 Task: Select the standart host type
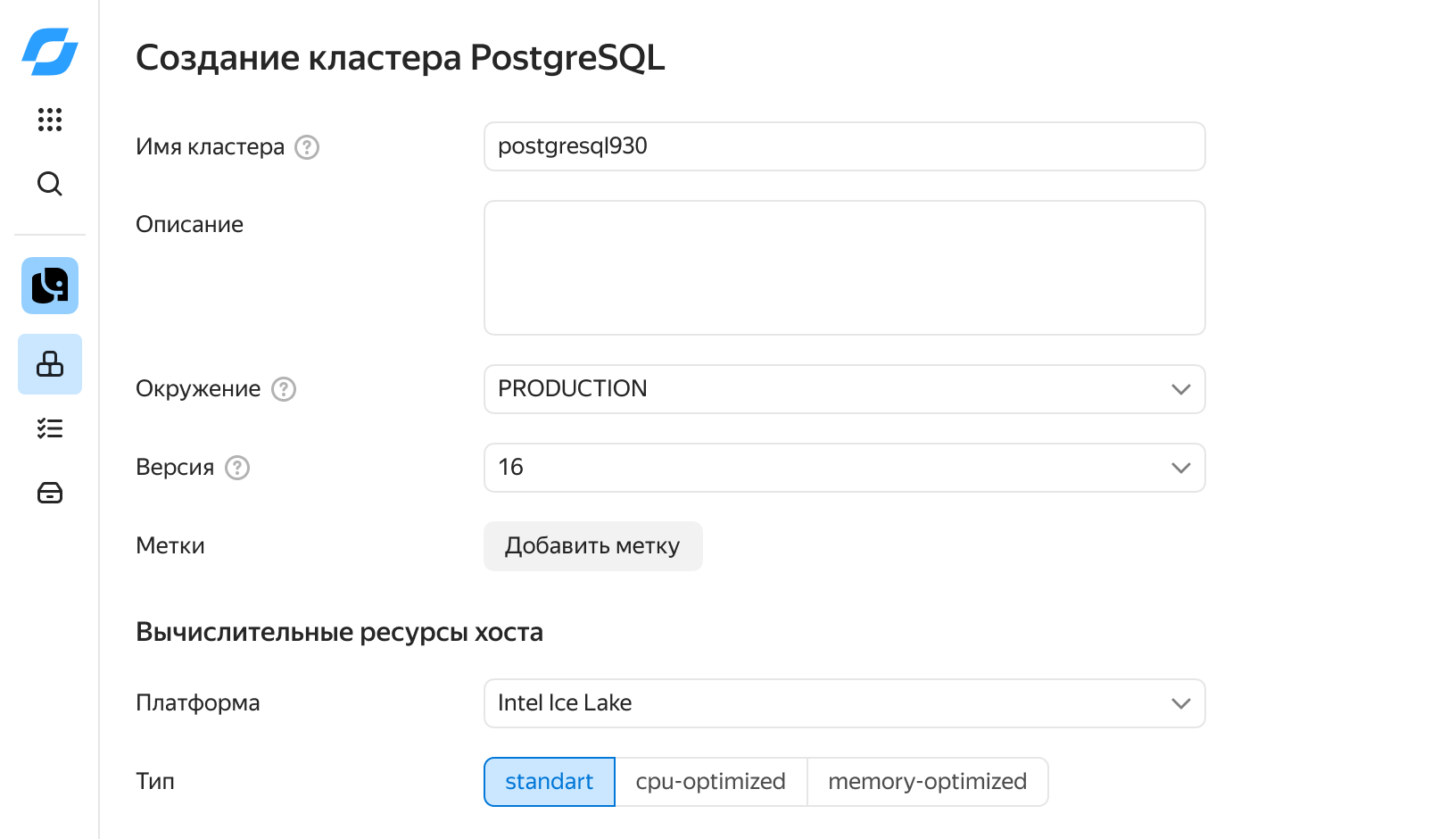click(550, 782)
